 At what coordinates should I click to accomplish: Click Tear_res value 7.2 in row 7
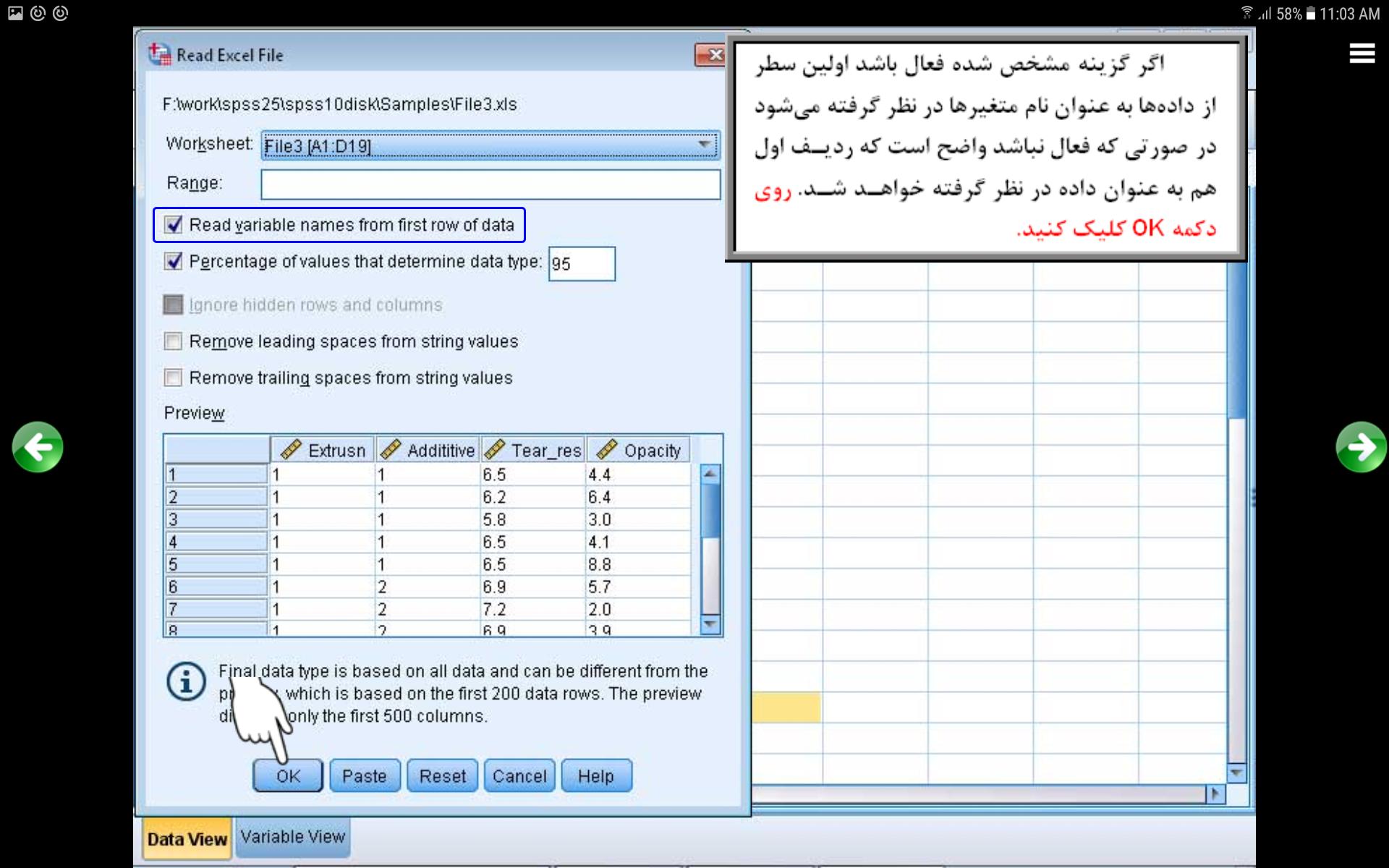point(532,609)
